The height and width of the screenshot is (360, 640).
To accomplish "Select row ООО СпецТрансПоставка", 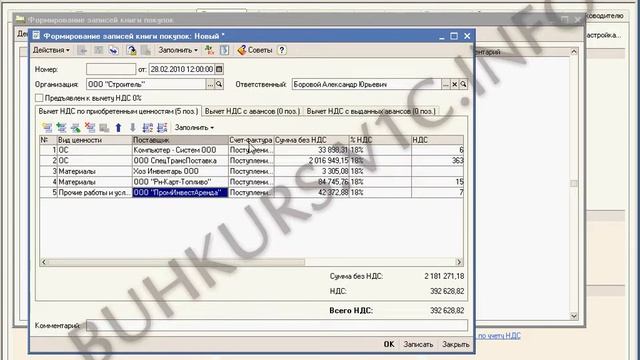I will point(251,160).
